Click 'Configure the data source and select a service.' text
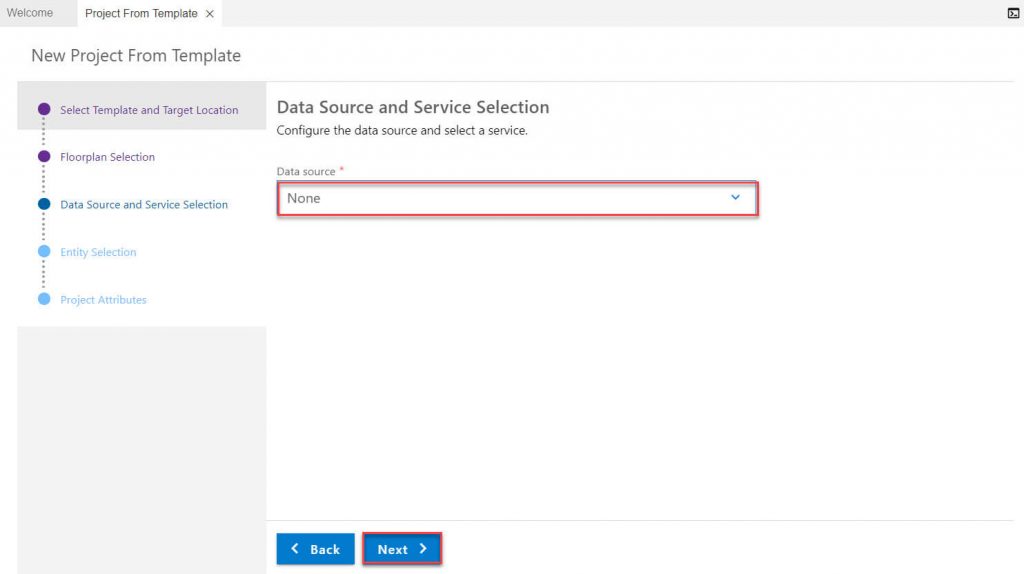This screenshot has width=1024, height=574. click(x=402, y=131)
